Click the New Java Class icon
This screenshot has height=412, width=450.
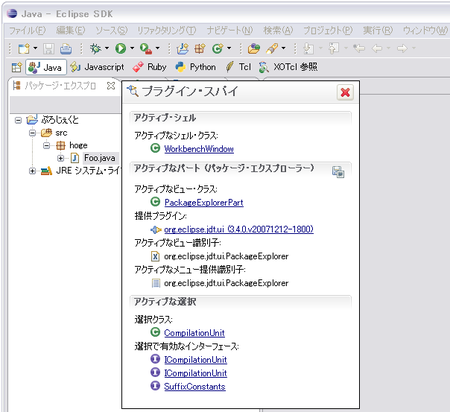(218, 49)
